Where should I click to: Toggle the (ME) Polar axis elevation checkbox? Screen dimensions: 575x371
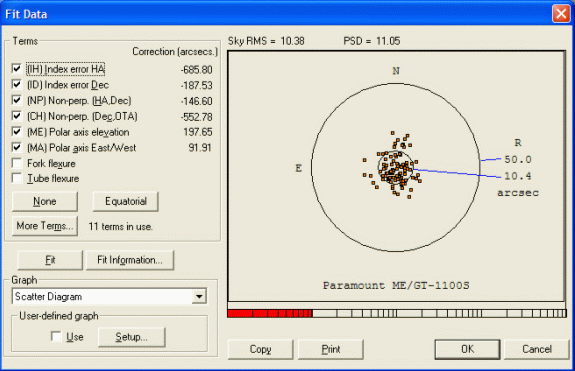pyautogui.click(x=17, y=132)
